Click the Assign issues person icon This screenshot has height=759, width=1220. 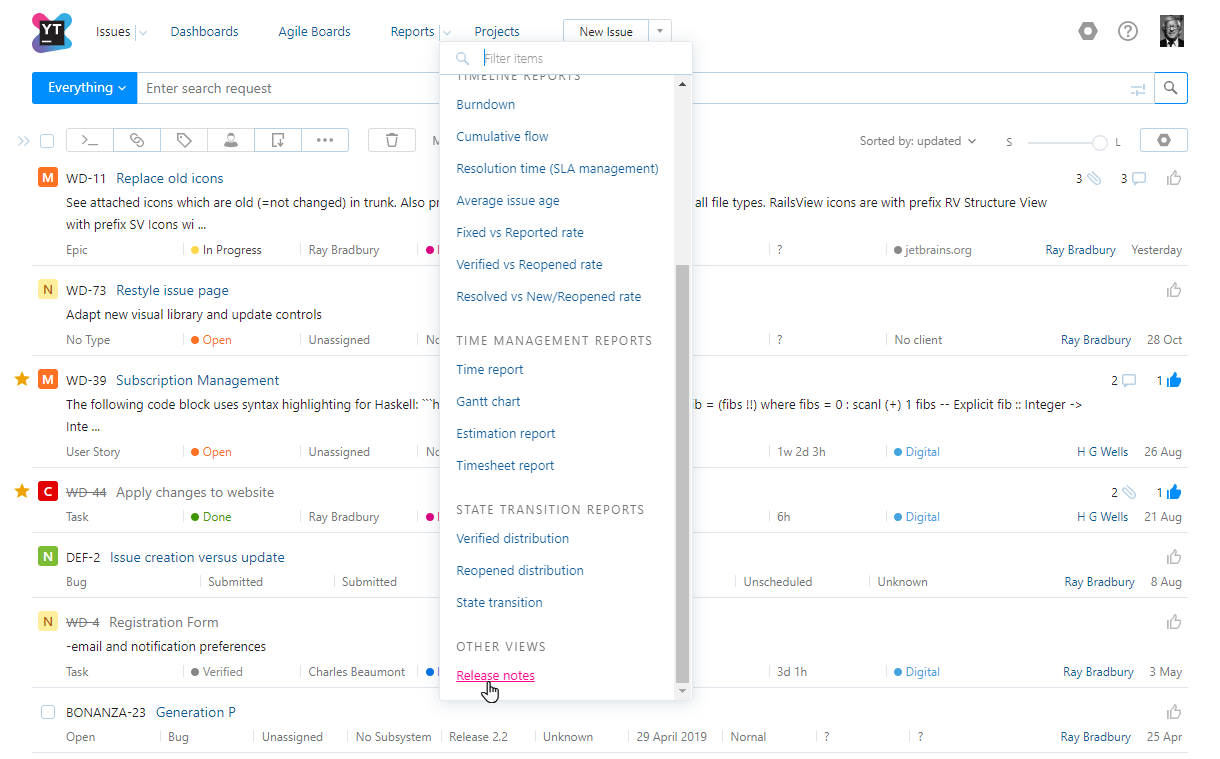(x=230, y=140)
